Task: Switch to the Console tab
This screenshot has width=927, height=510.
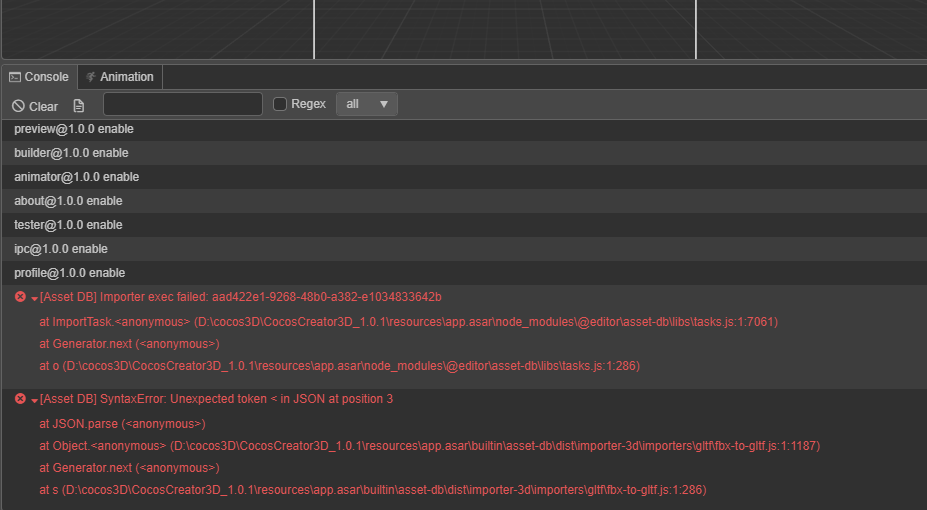Action: 39,77
